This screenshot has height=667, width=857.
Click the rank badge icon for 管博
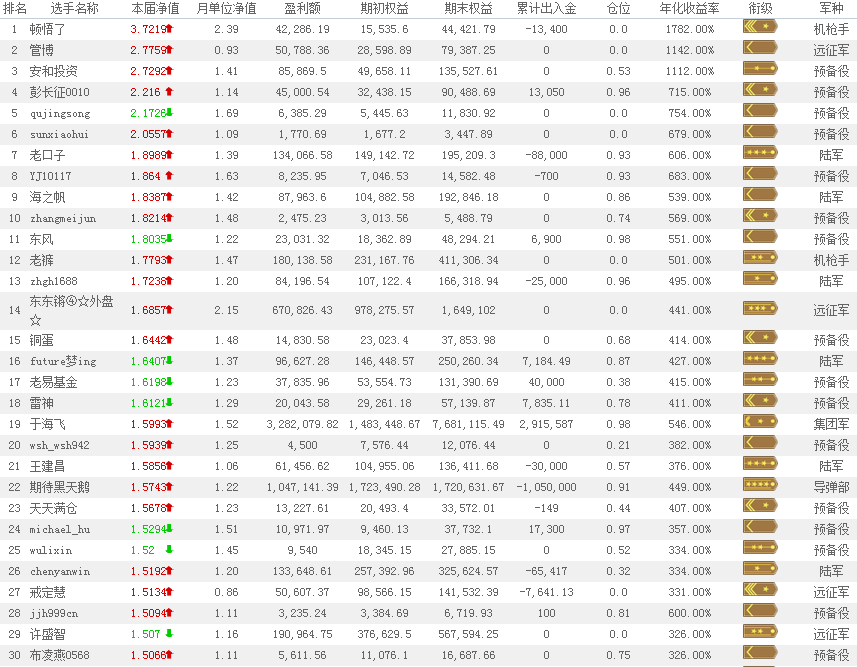760,48
